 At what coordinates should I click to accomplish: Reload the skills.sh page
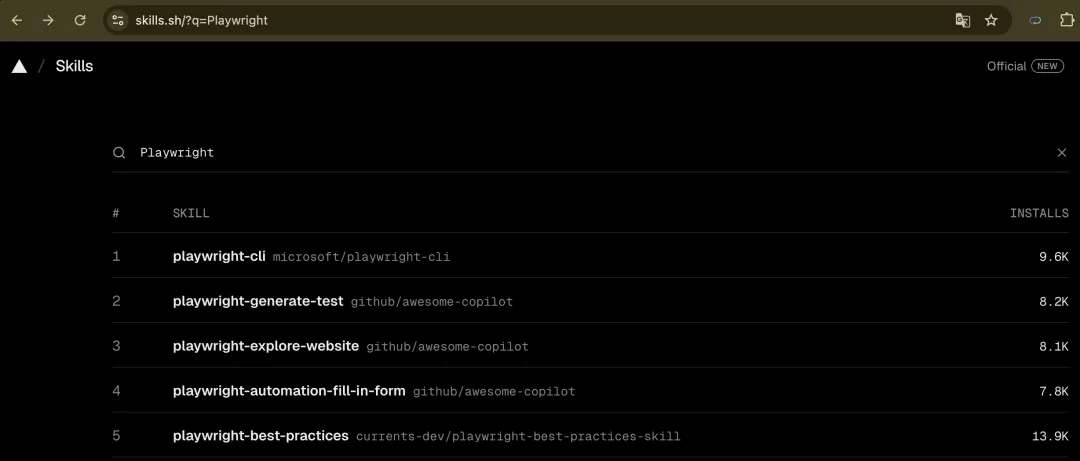(x=80, y=20)
